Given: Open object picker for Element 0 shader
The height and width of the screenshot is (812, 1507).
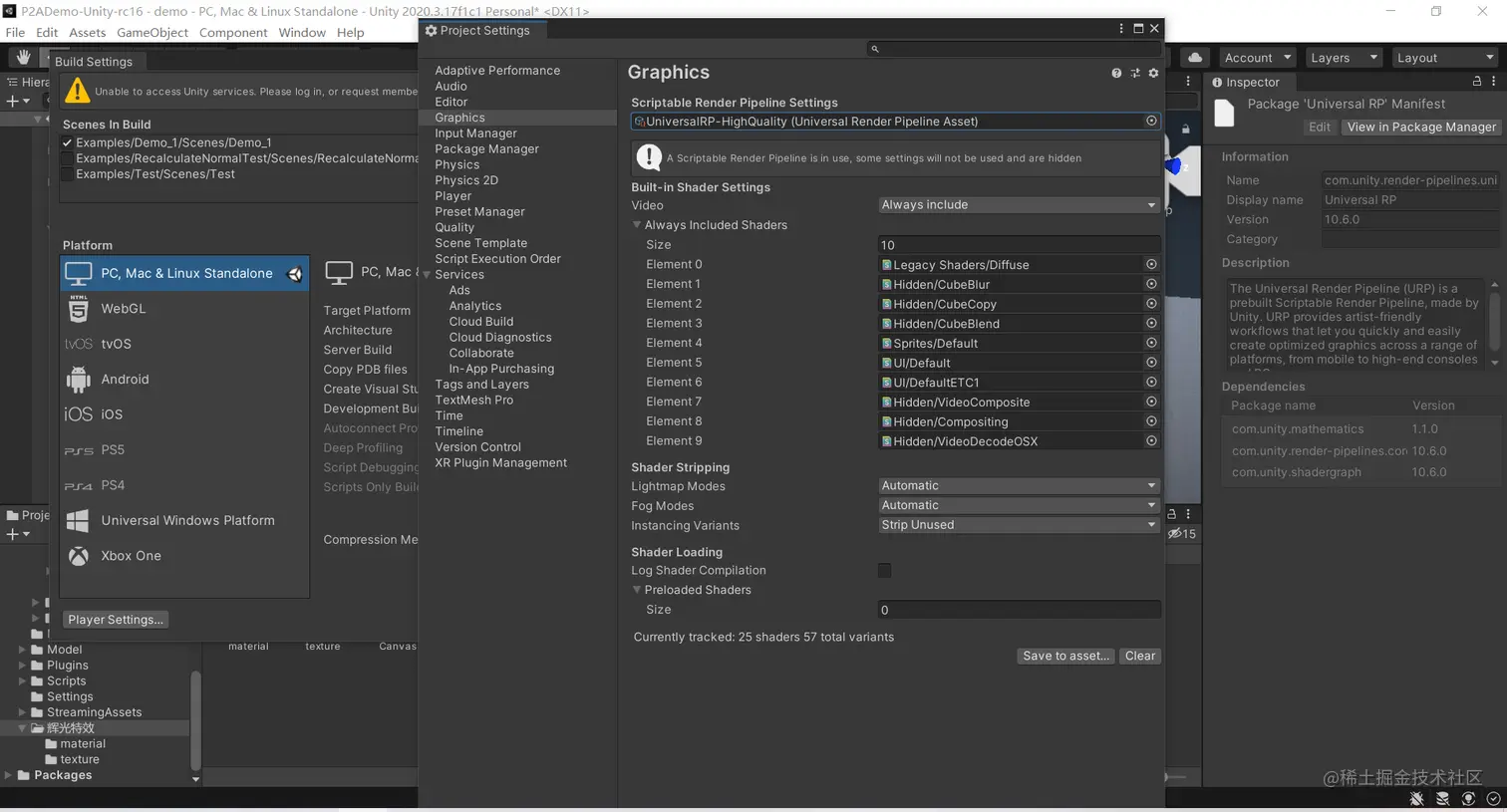Looking at the screenshot, I should pos(1151,265).
